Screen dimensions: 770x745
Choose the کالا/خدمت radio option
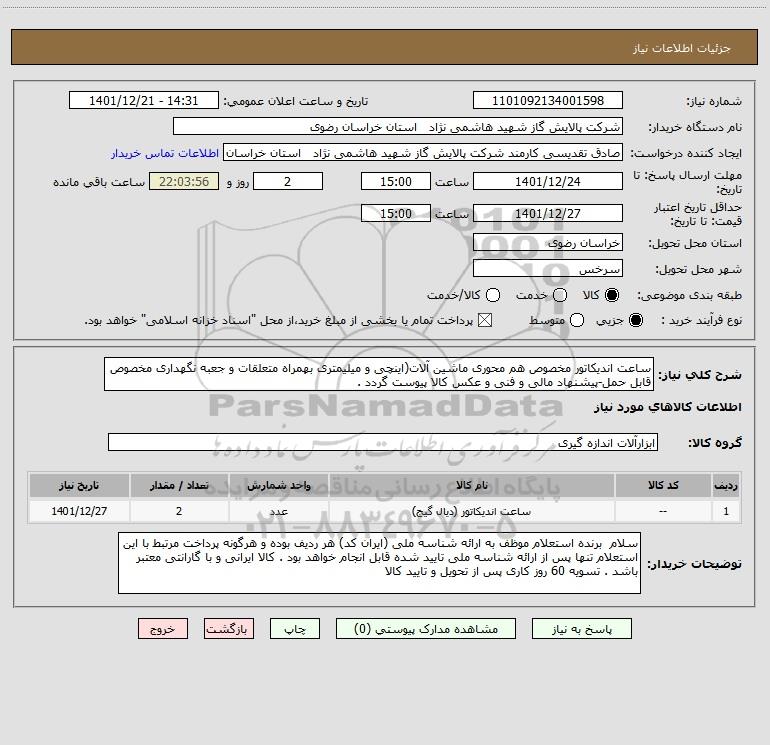[493, 295]
